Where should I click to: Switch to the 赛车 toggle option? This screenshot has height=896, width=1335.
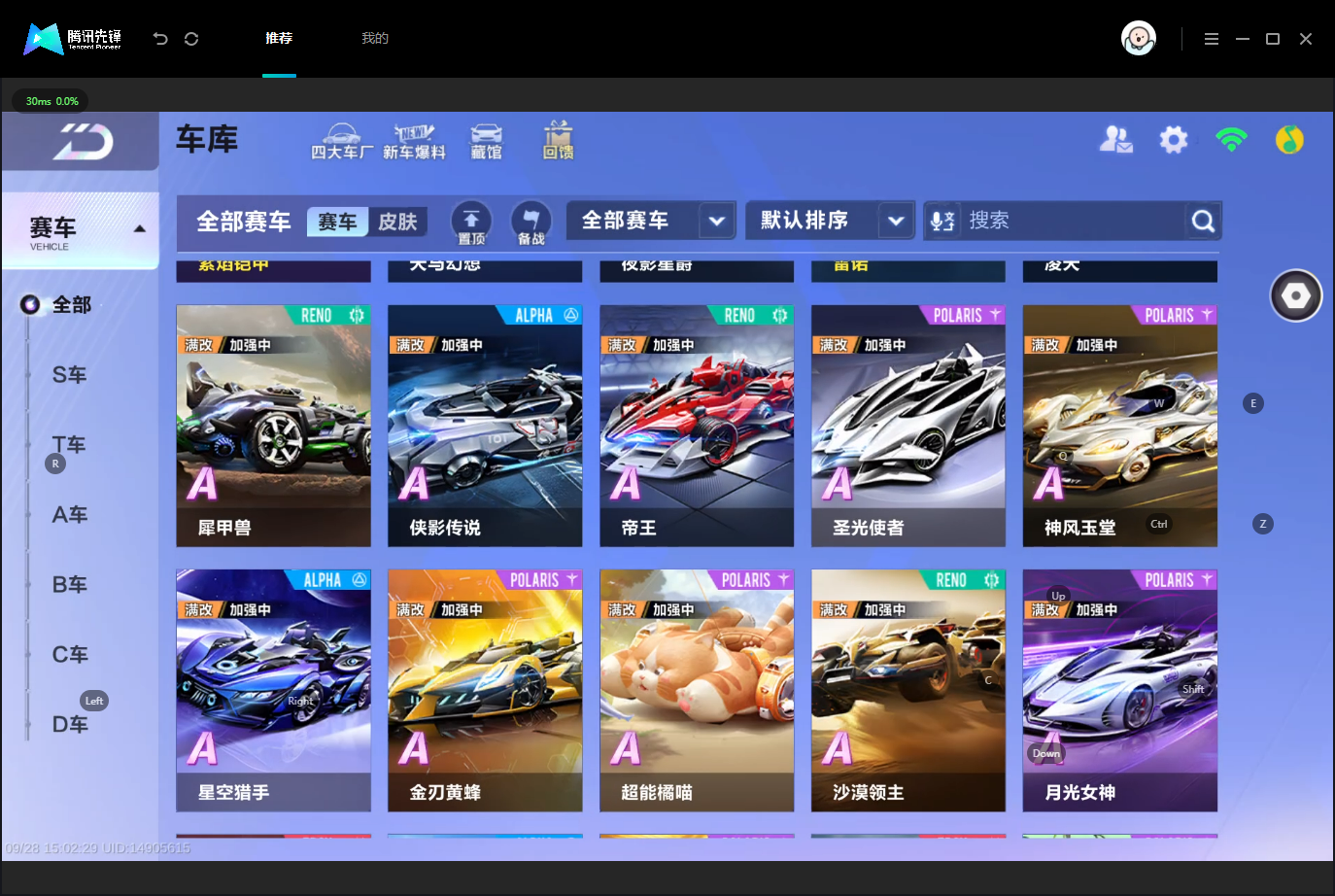point(338,222)
